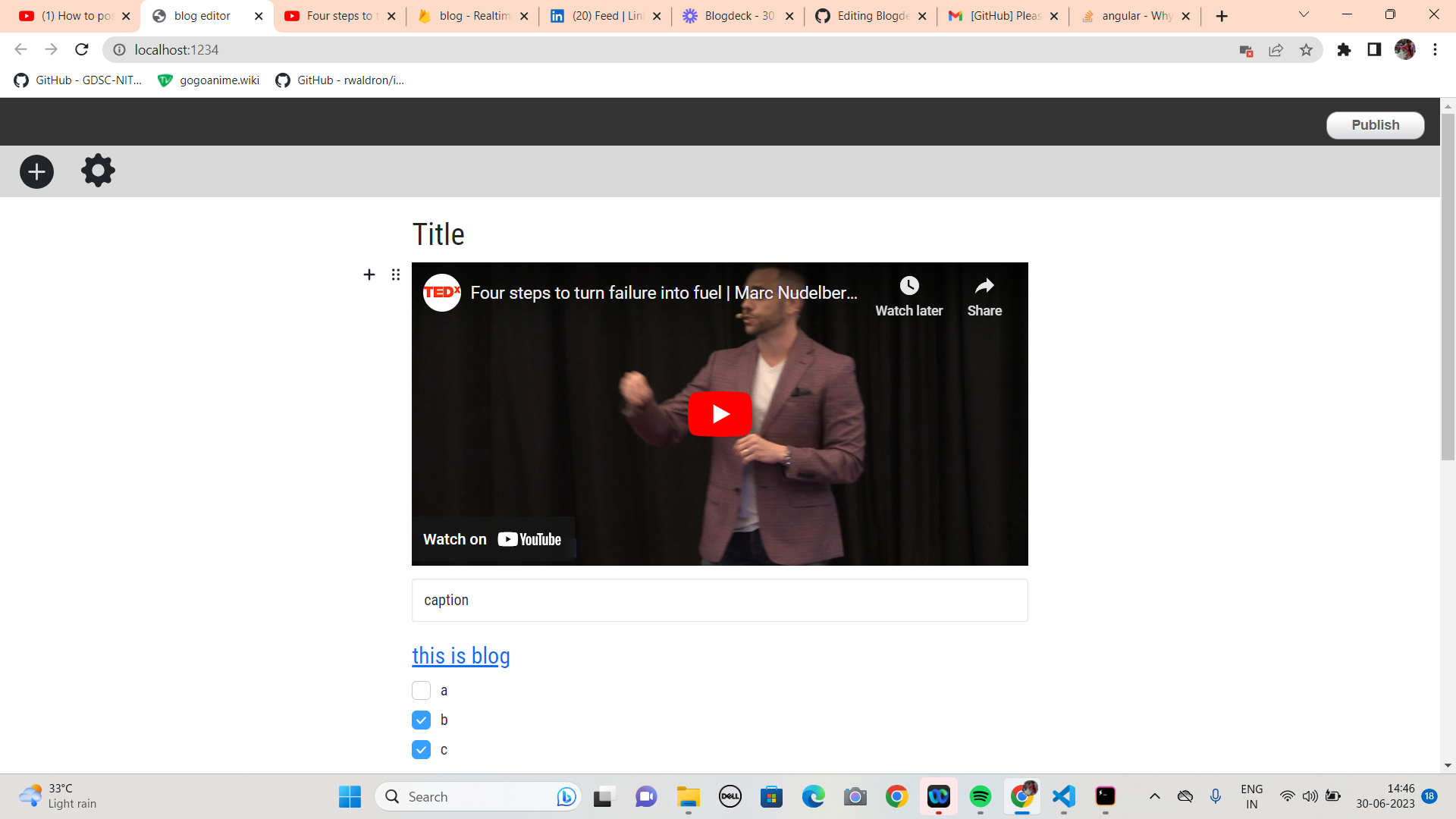
Task: Expand hidden taskbar icons chevron
Action: click(1155, 796)
